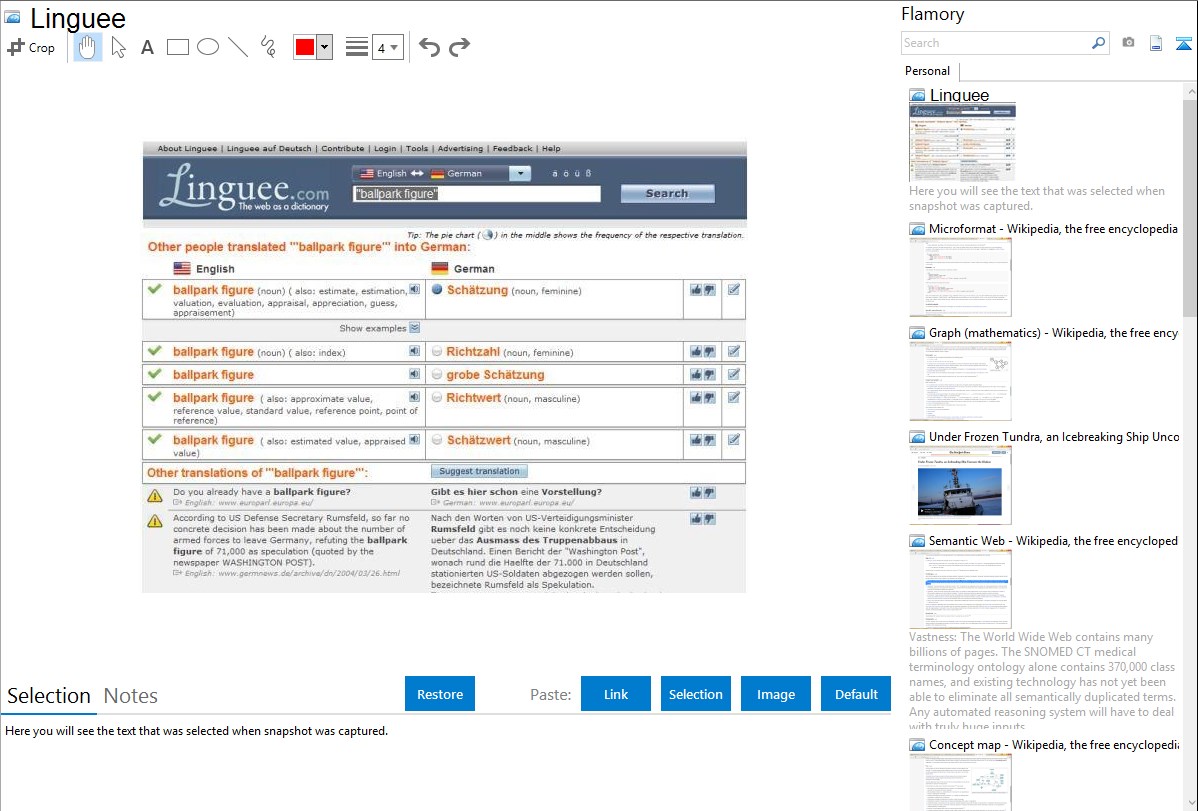
Task: Click the Schätzwert translation link
Action: click(x=478, y=440)
